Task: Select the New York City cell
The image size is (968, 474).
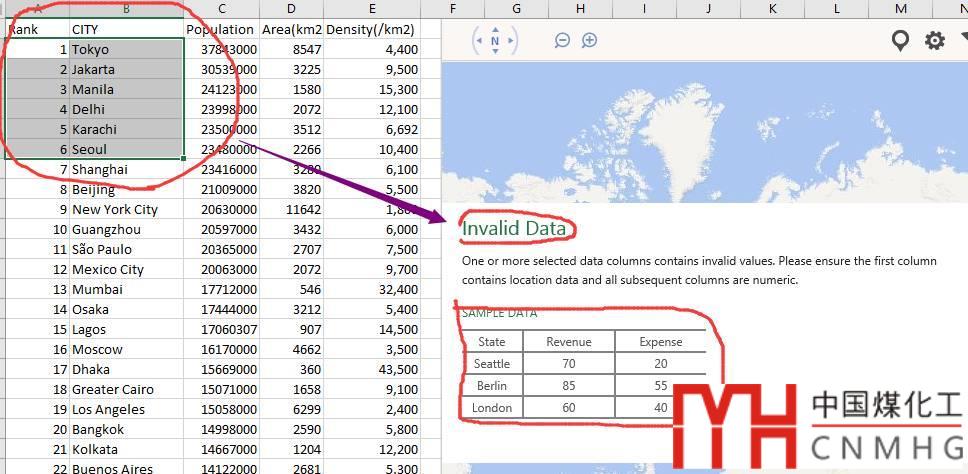Action: point(126,209)
